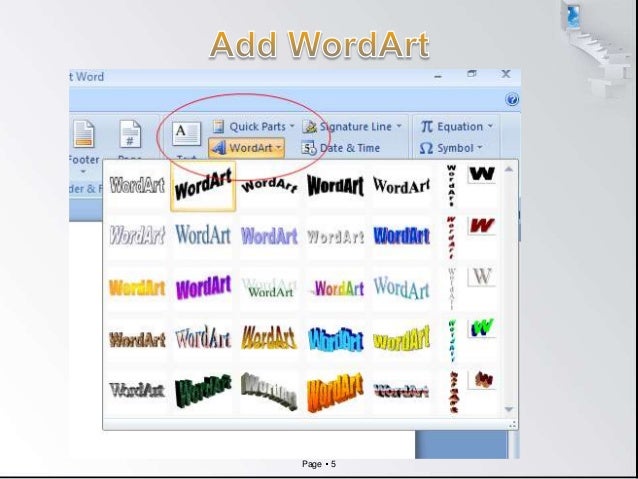The height and width of the screenshot is (479, 638).
Task: Choose red-blue striped WordArt style
Action: (401, 391)
